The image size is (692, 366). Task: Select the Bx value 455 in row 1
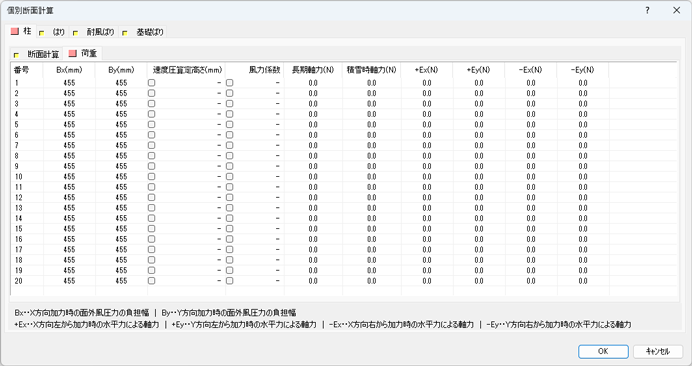(x=69, y=83)
